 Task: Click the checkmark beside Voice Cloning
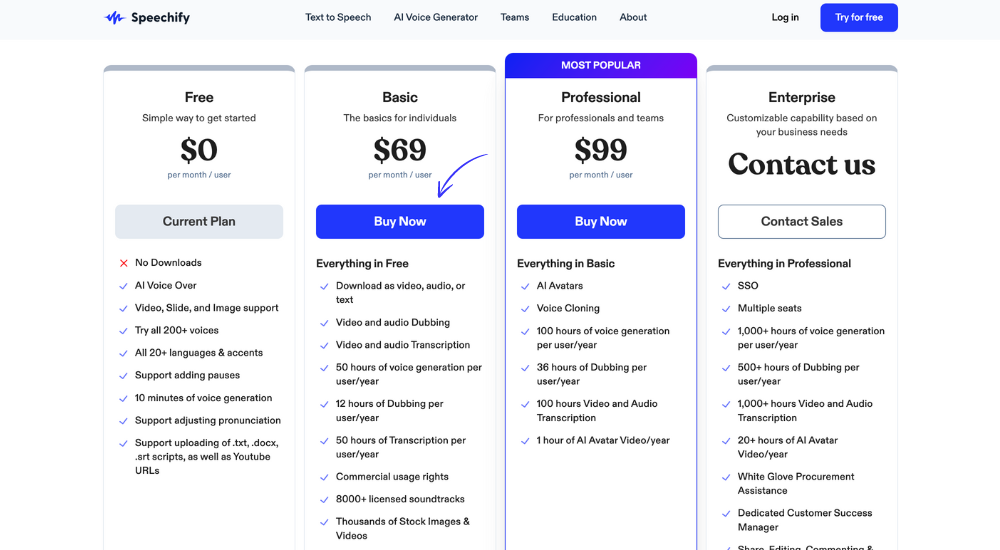tap(526, 309)
